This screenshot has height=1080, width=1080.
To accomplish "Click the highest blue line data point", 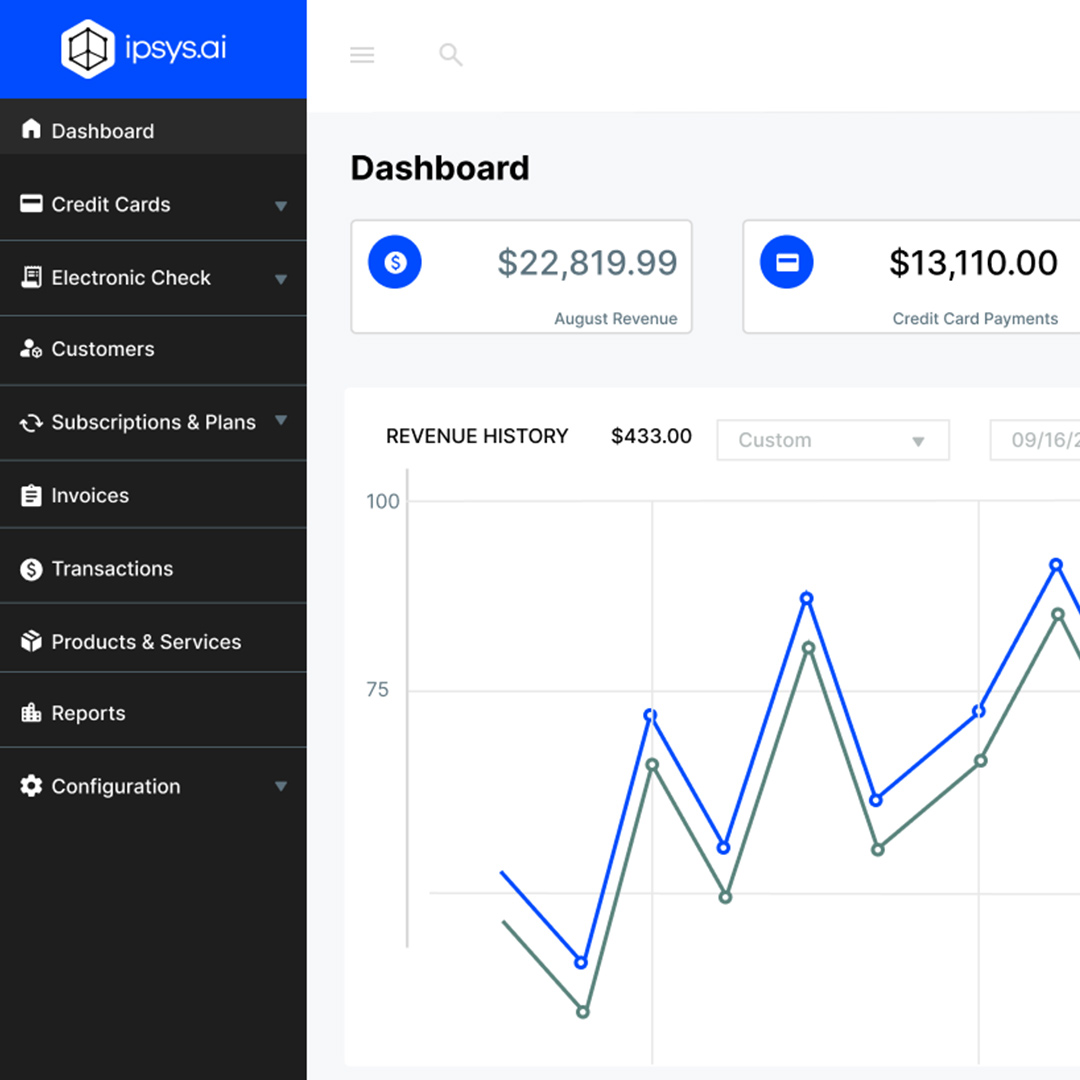I will point(1055,565).
